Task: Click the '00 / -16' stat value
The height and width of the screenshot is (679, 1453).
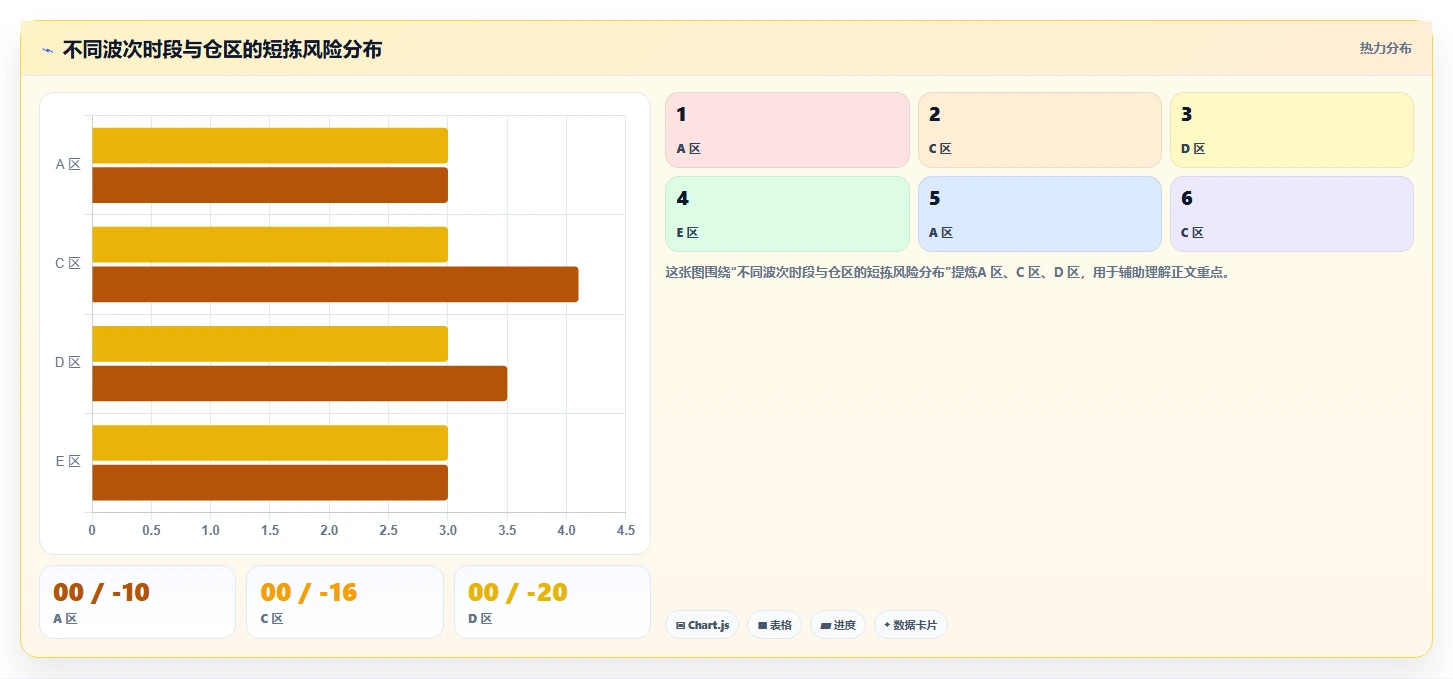Action: tap(309, 593)
